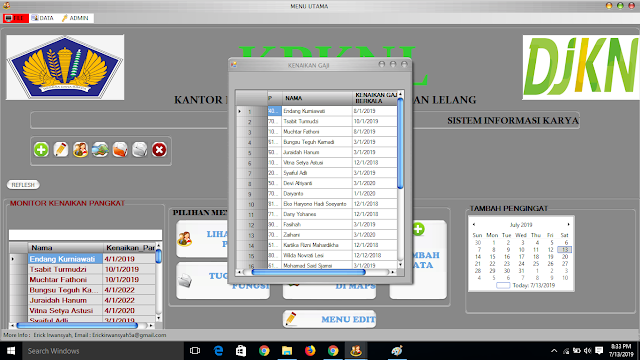
Task: Select Bungsu Teguh Ka... in Monitor Kenaikan Pangkat
Action: pyautogui.click(x=65, y=290)
